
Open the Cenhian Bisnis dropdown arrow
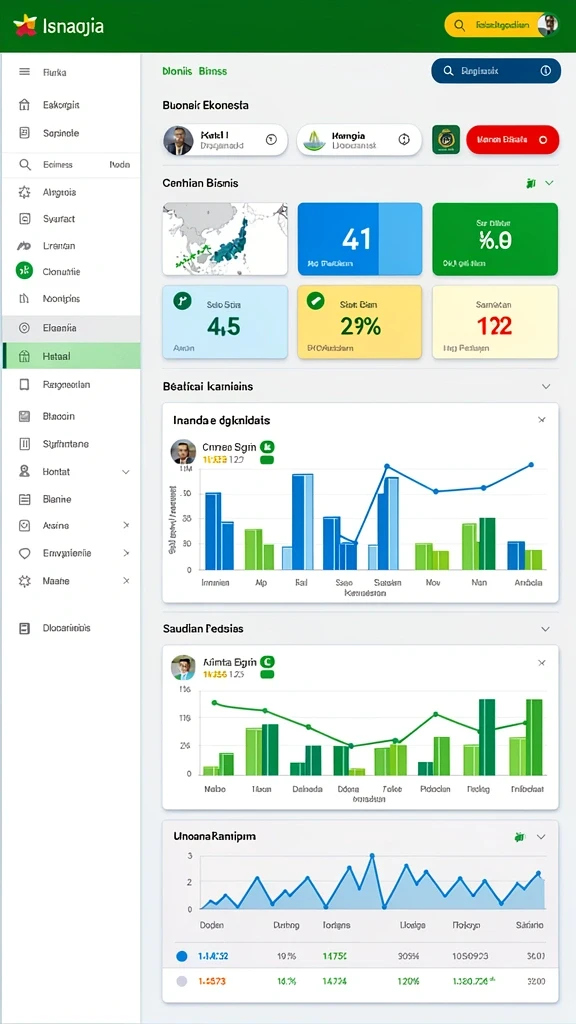tap(549, 184)
